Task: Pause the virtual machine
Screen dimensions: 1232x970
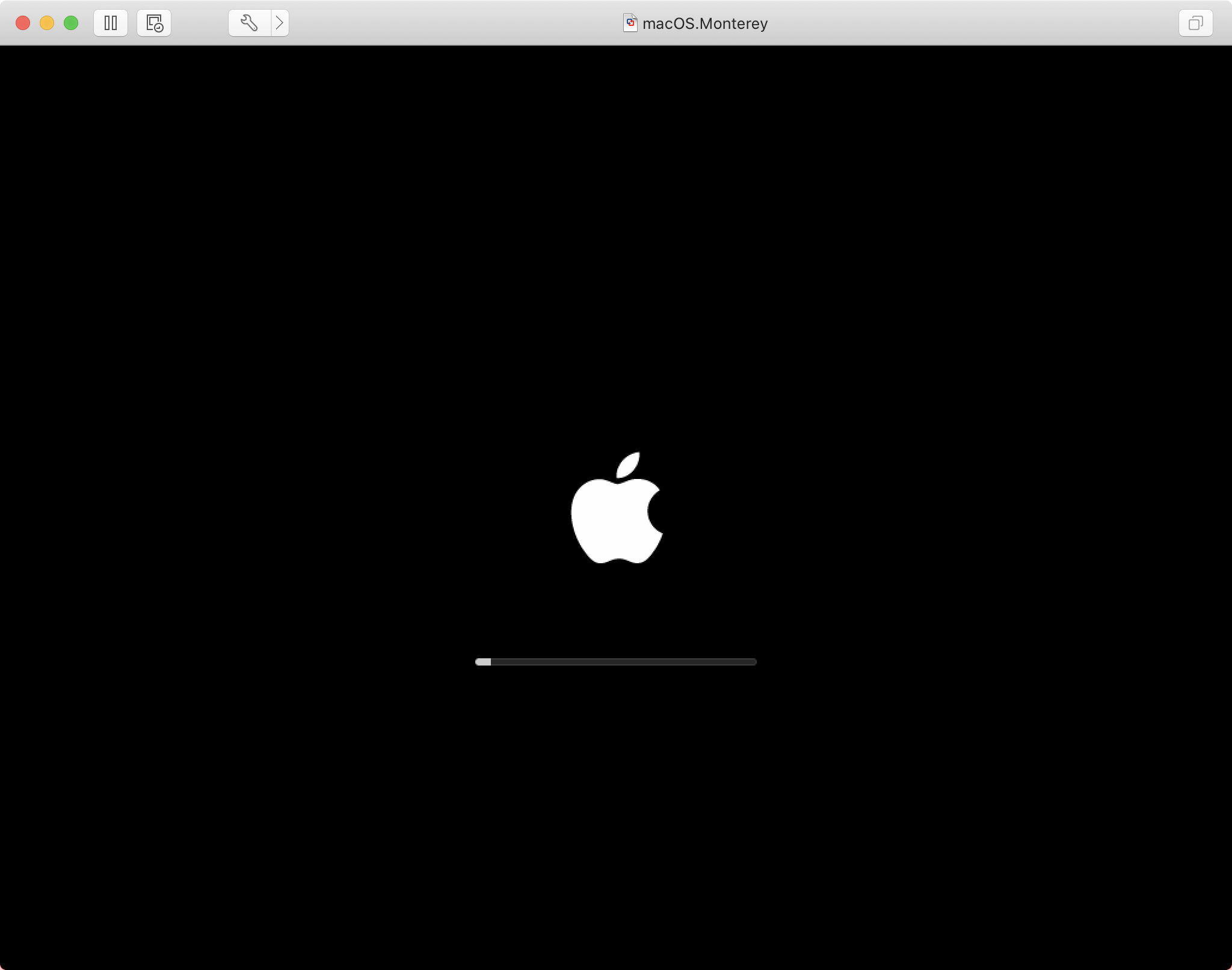Action: (111, 23)
